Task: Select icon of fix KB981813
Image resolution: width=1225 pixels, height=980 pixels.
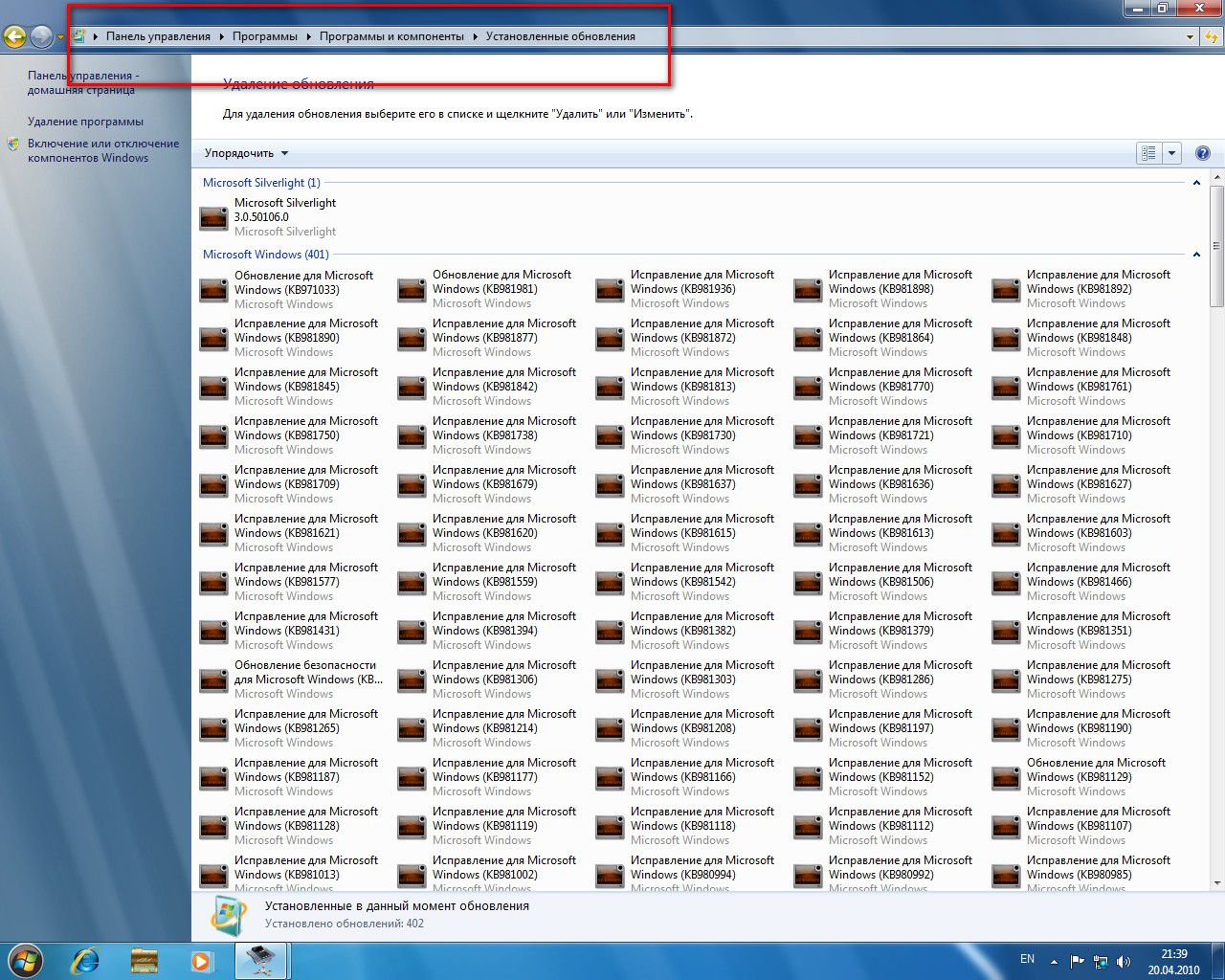Action: [x=610, y=388]
